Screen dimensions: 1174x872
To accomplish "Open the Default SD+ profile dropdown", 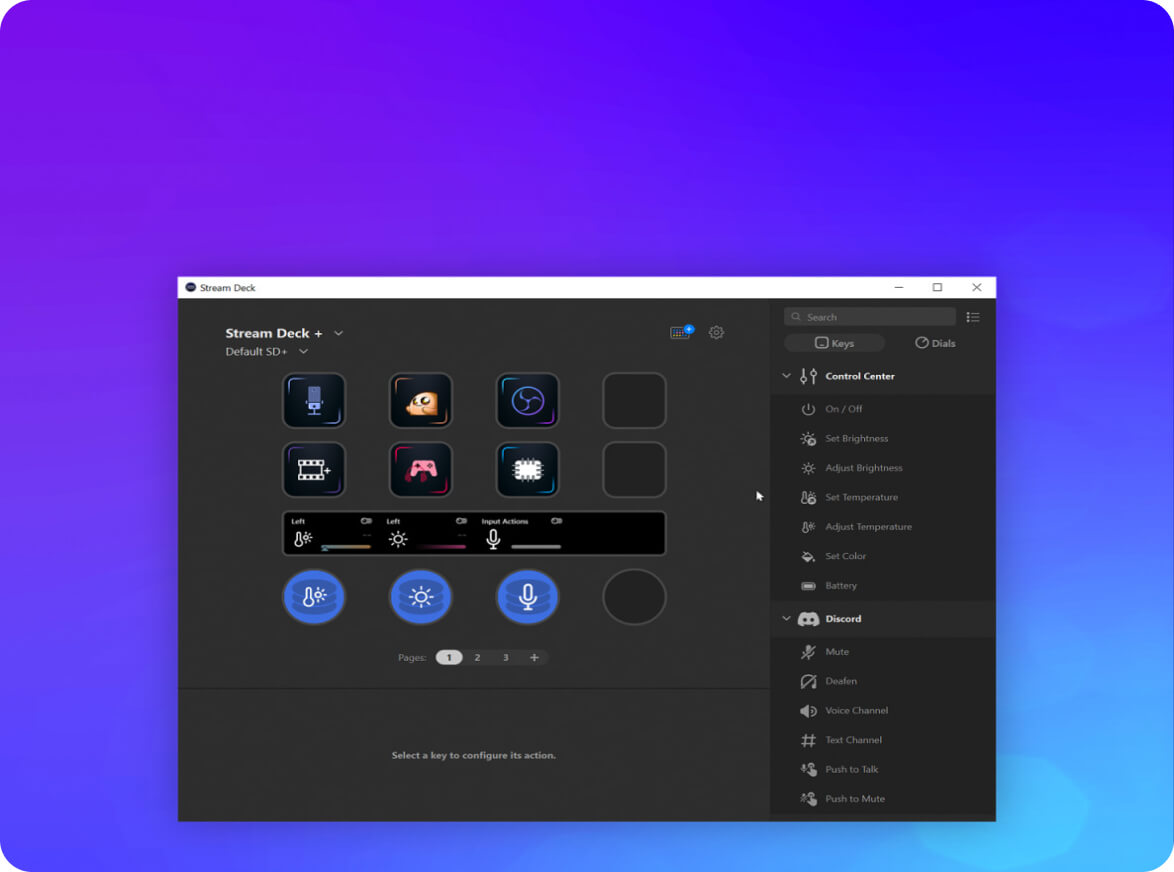I will click(303, 351).
